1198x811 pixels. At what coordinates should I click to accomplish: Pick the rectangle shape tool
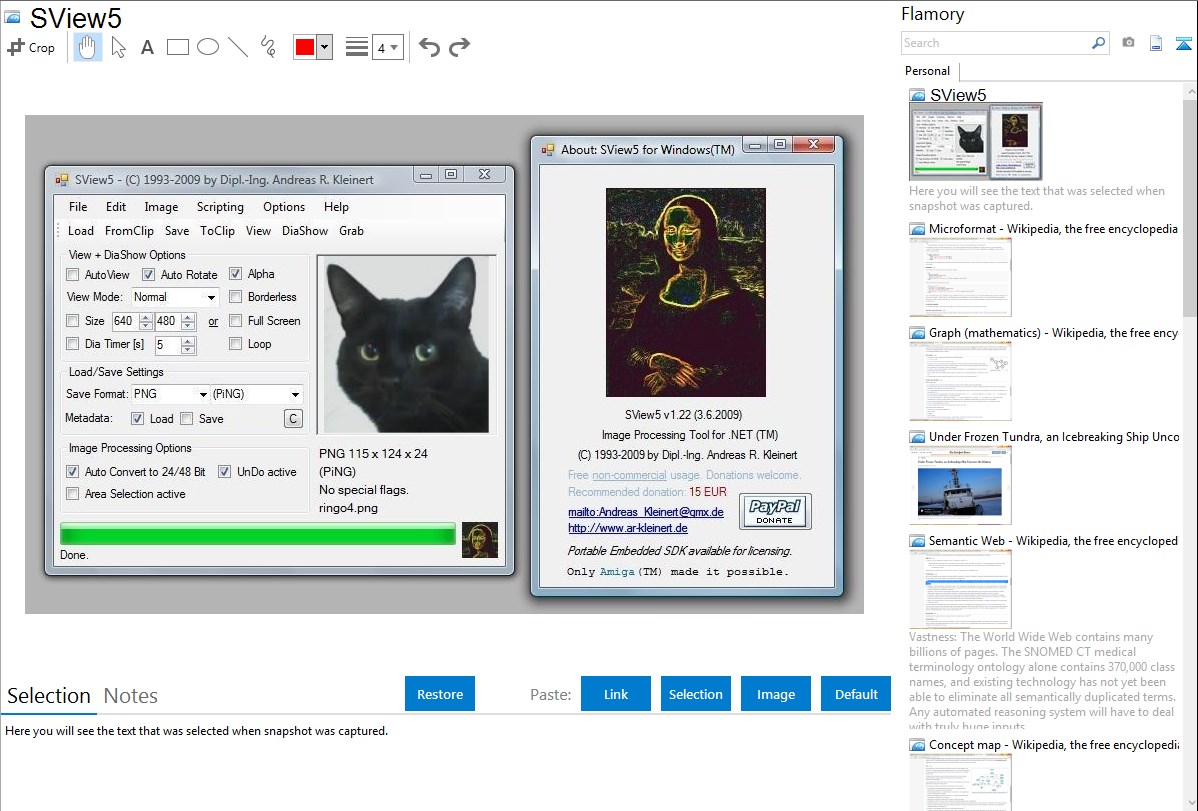coord(178,47)
